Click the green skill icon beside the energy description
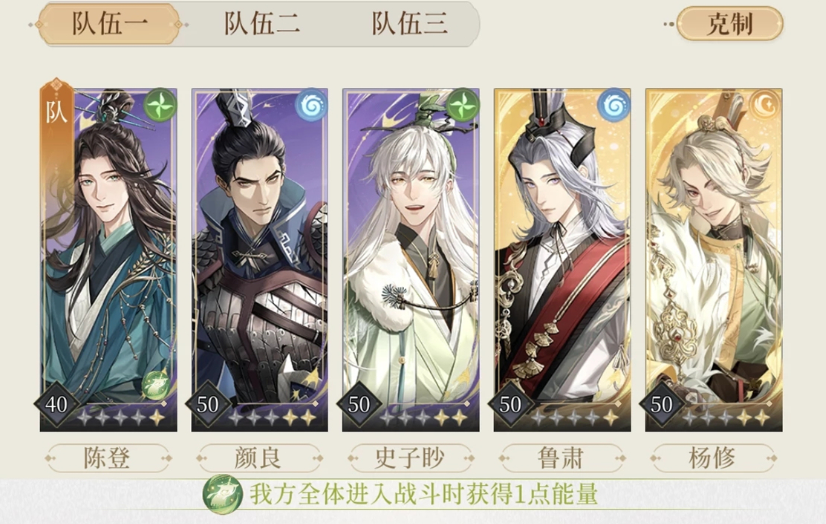Image resolution: width=826 pixels, height=524 pixels. [223, 495]
